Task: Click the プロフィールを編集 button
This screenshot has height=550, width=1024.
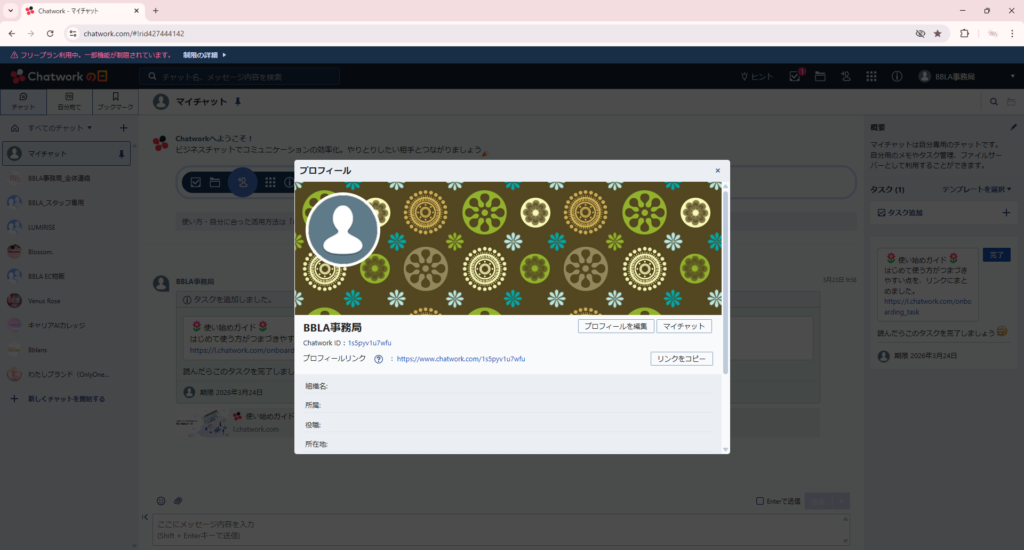Action: (x=615, y=326)
